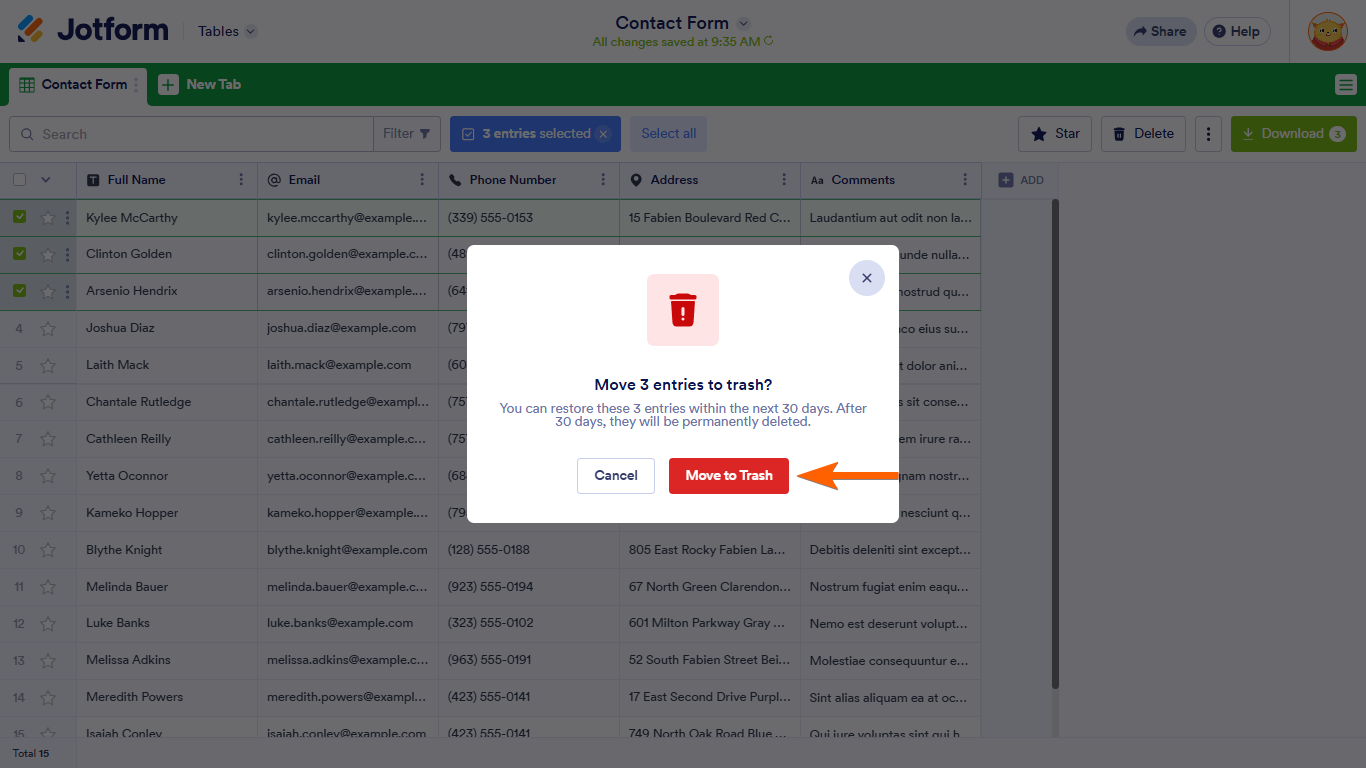Open the hamburger menu on tab bar
Viewport: 1366px width, 768px height.
(1345, 85)
